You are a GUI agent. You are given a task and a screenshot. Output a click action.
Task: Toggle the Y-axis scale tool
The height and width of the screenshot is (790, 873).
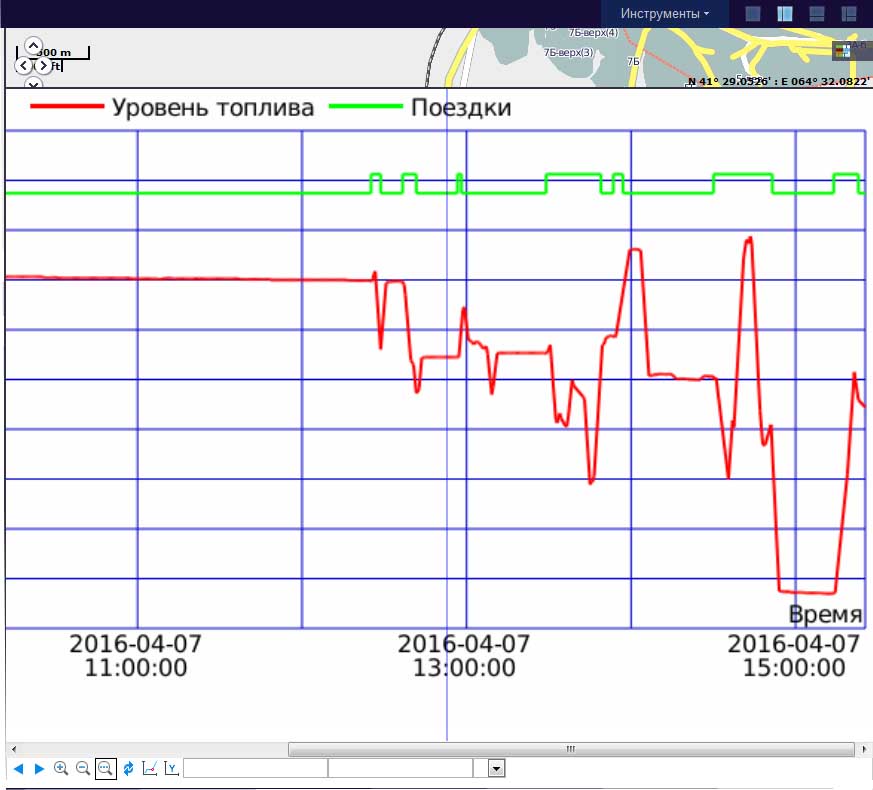[x=172, y=768]
